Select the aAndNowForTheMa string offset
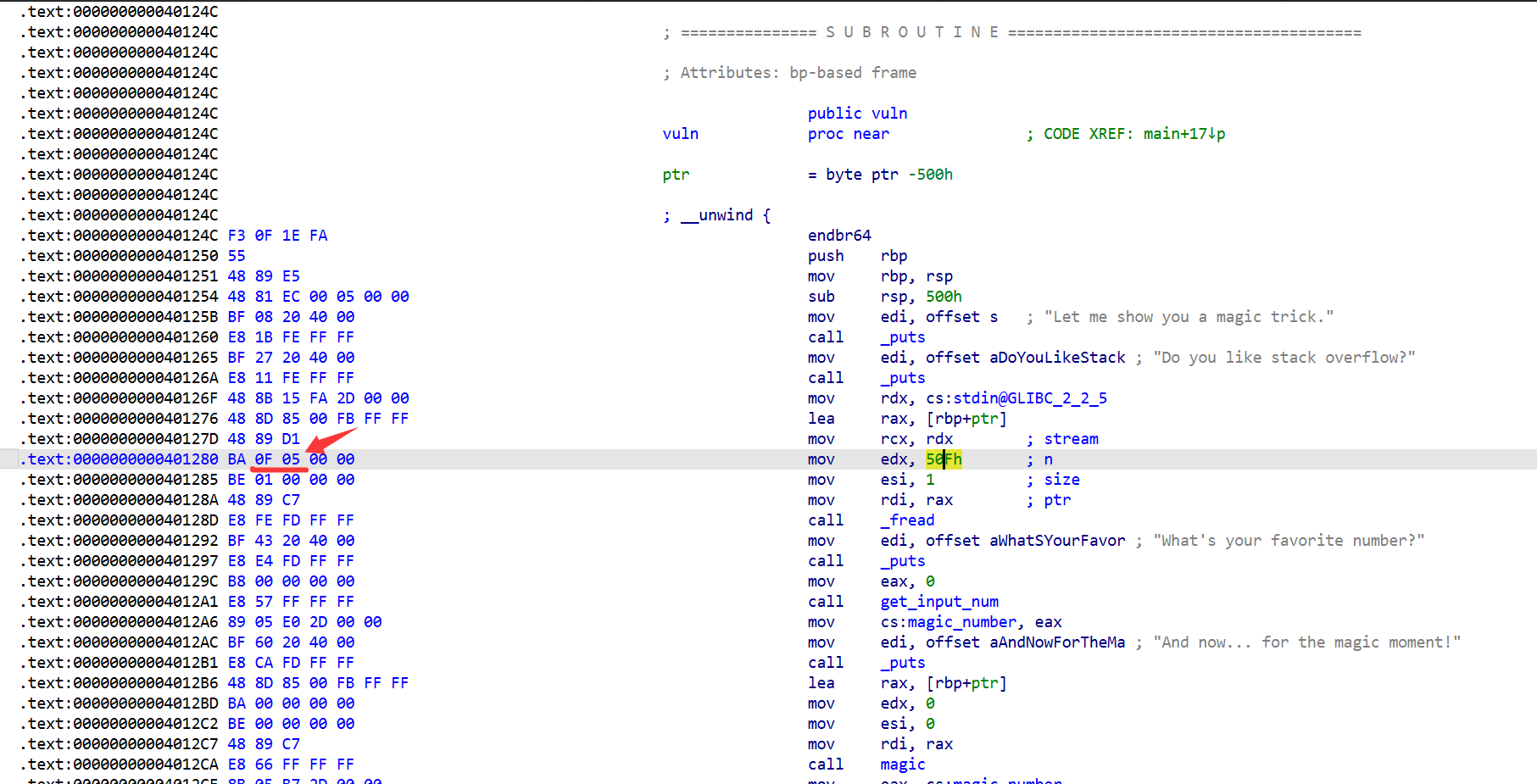Image resolution: width=1537 pixels, height=784 pixels. pyautogui.click(x=1057, y=642)
